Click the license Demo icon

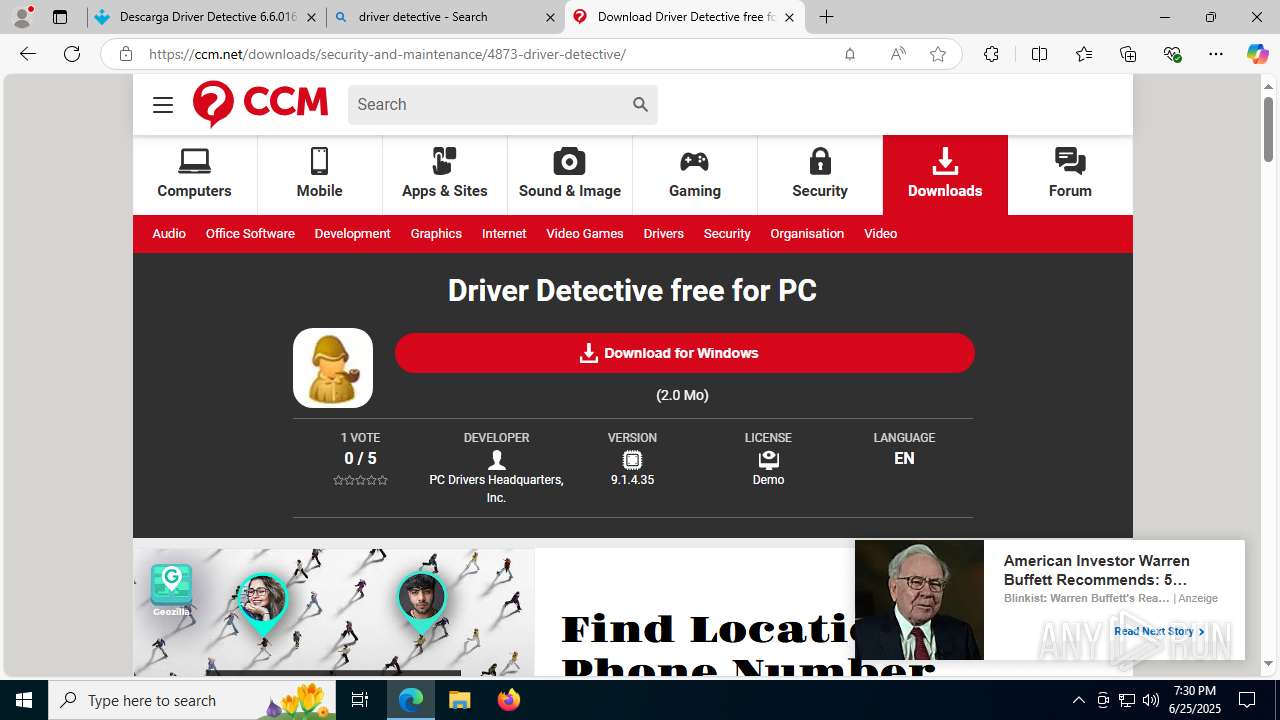pos(768,460)
